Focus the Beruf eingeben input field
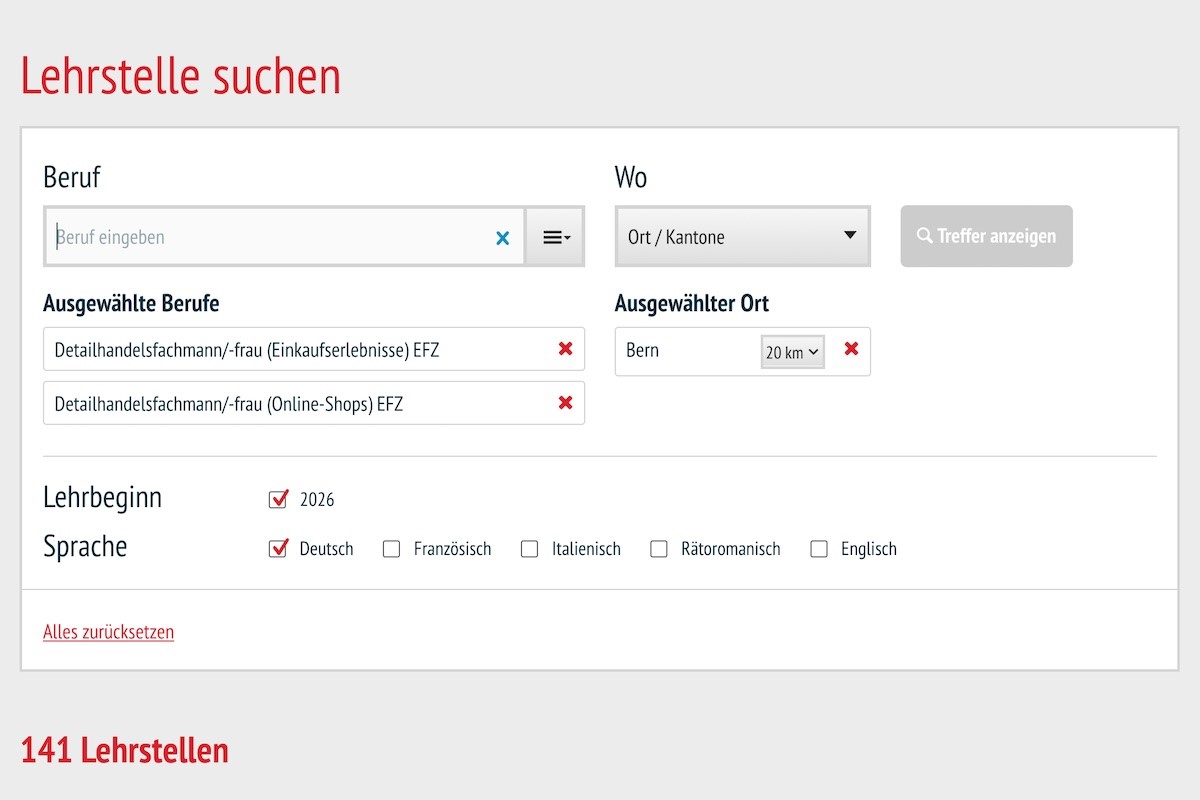The height and width of the screenshot is (800, 1200). tap(270, 237)
